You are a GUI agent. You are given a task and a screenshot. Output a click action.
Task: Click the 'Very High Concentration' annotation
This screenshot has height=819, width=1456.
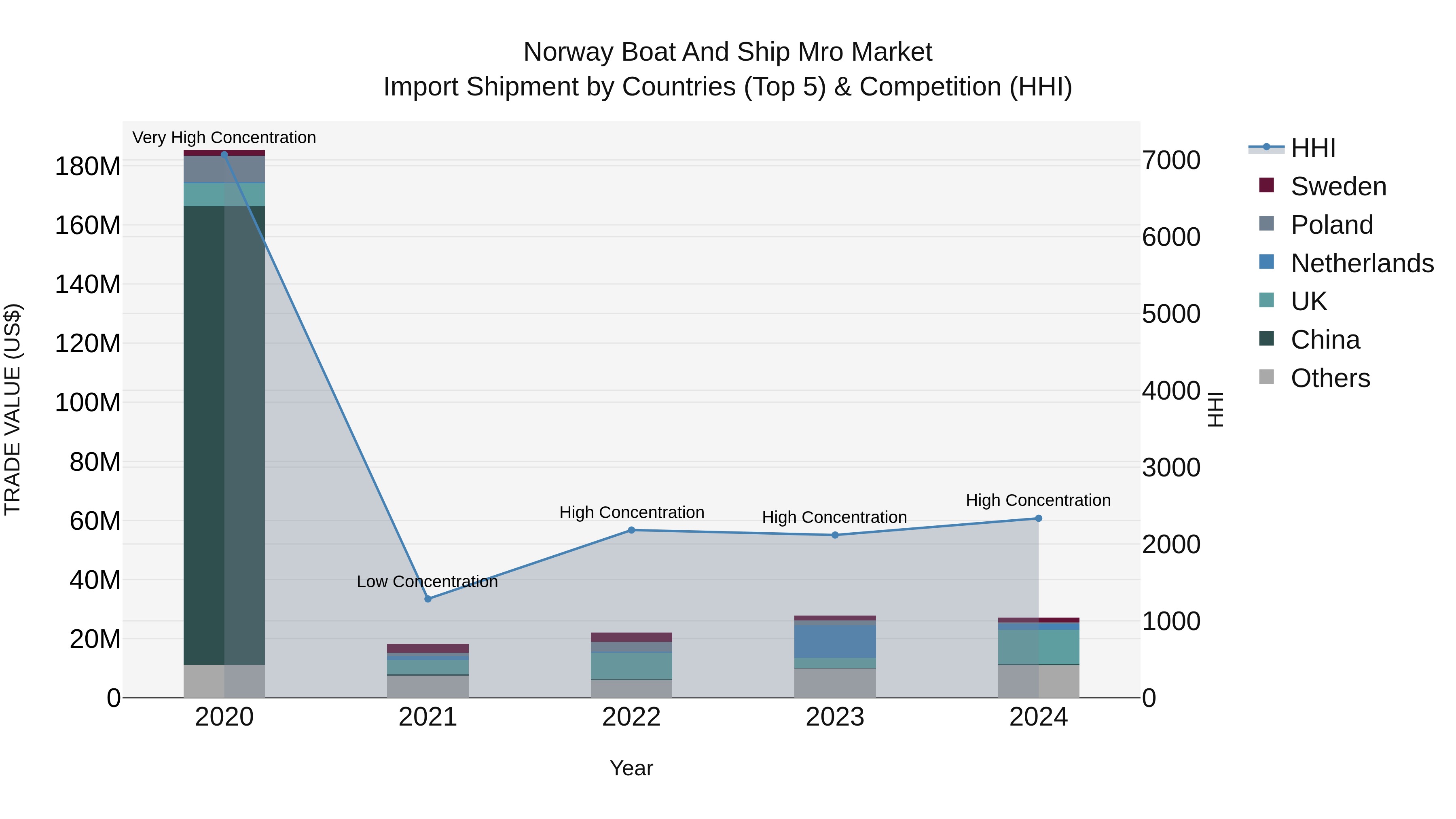pyautogui.click(x=224, y=138)
